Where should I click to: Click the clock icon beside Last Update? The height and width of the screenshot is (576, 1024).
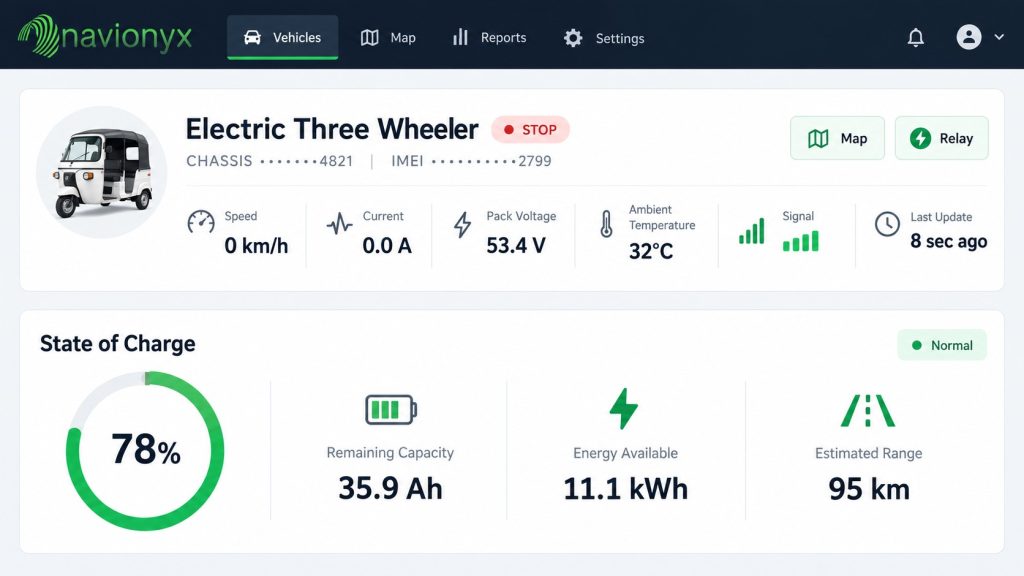[887, 224]
